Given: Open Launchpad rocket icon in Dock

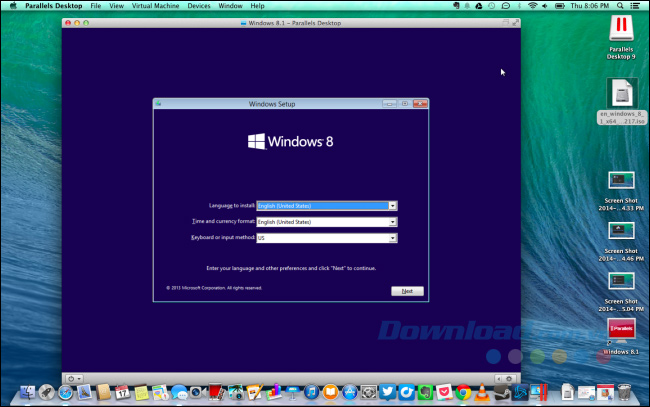Looking at the screenshot, I should [x=46, y=392].
